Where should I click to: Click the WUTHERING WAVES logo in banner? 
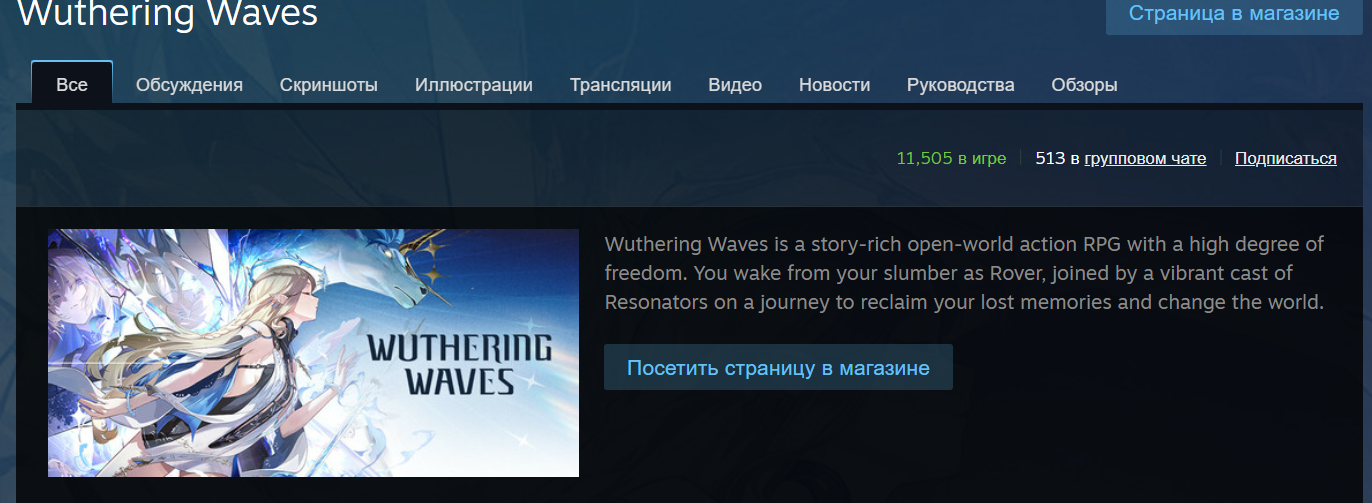(x=458, y=364)
